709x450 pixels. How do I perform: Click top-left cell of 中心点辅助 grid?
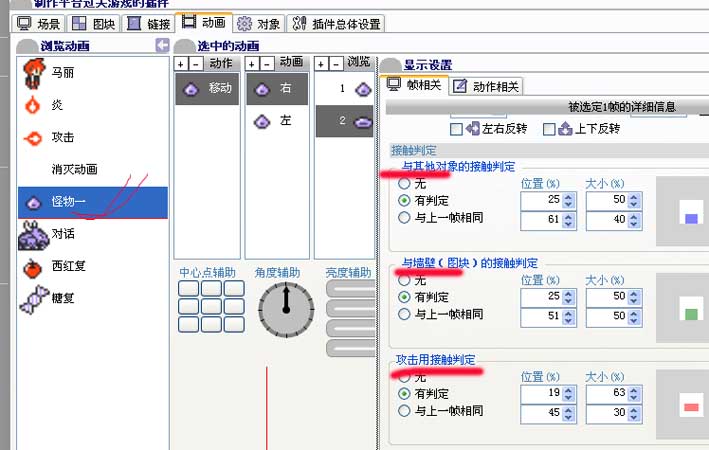coord(188,288)
